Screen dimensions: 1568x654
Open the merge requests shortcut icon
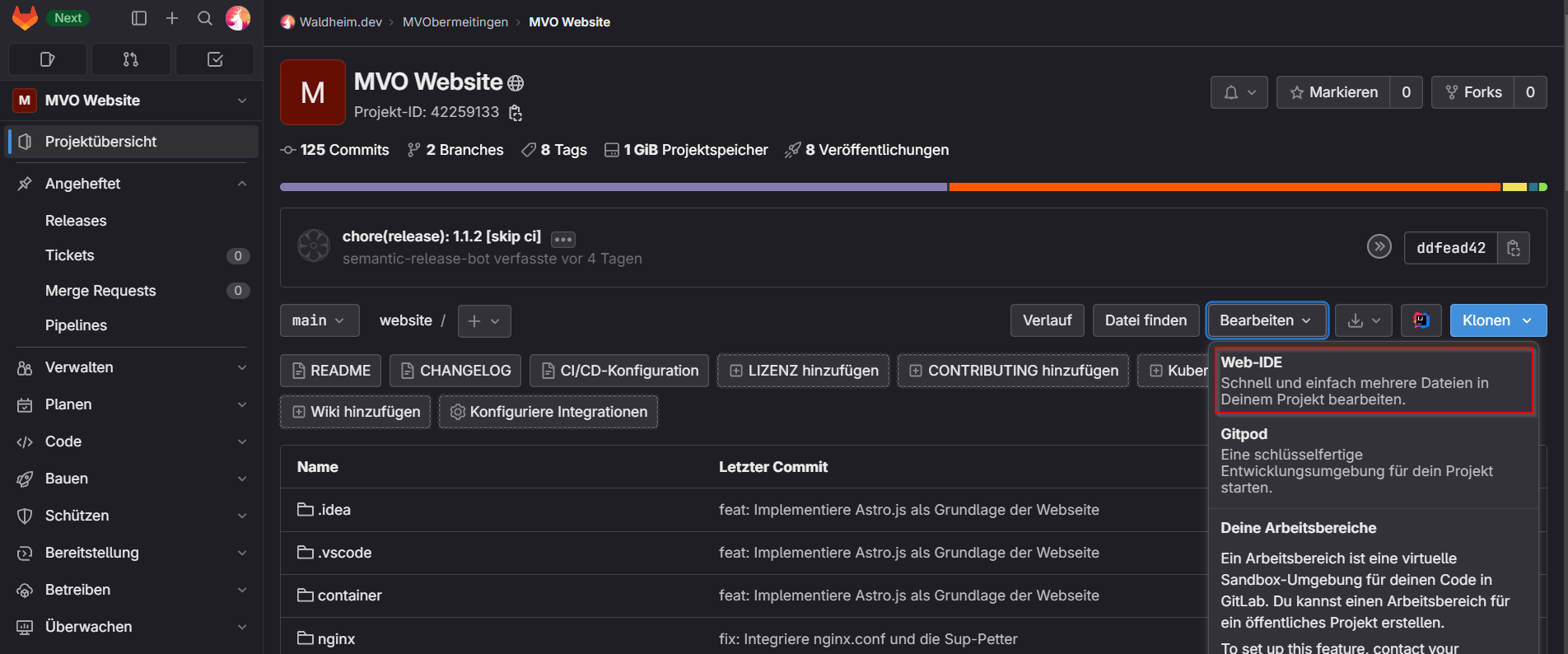pos(131,59)
